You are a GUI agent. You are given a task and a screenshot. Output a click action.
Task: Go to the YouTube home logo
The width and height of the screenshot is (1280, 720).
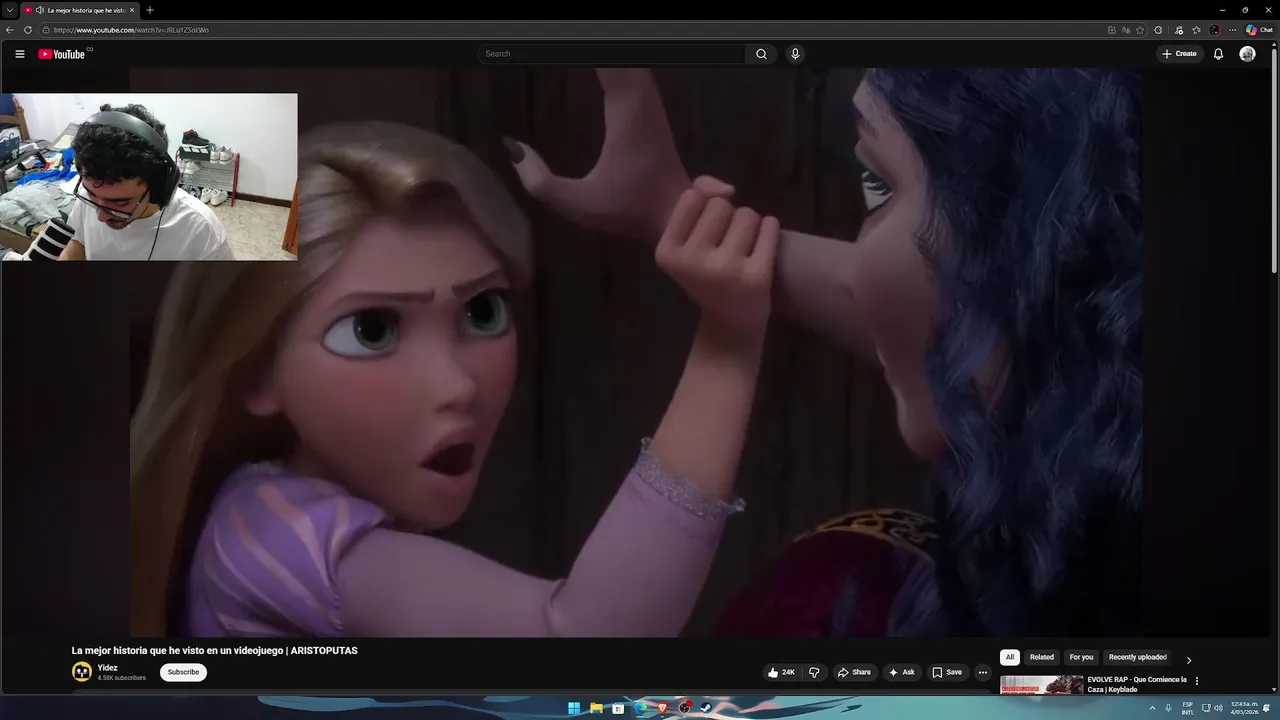click(62, 54)
